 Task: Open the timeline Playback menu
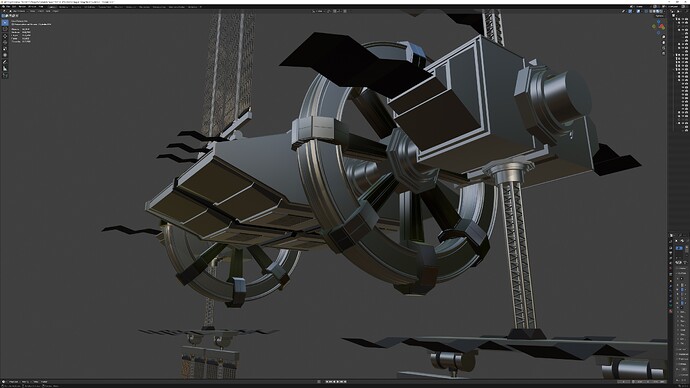pyautogui.click(x=14, y=381)
